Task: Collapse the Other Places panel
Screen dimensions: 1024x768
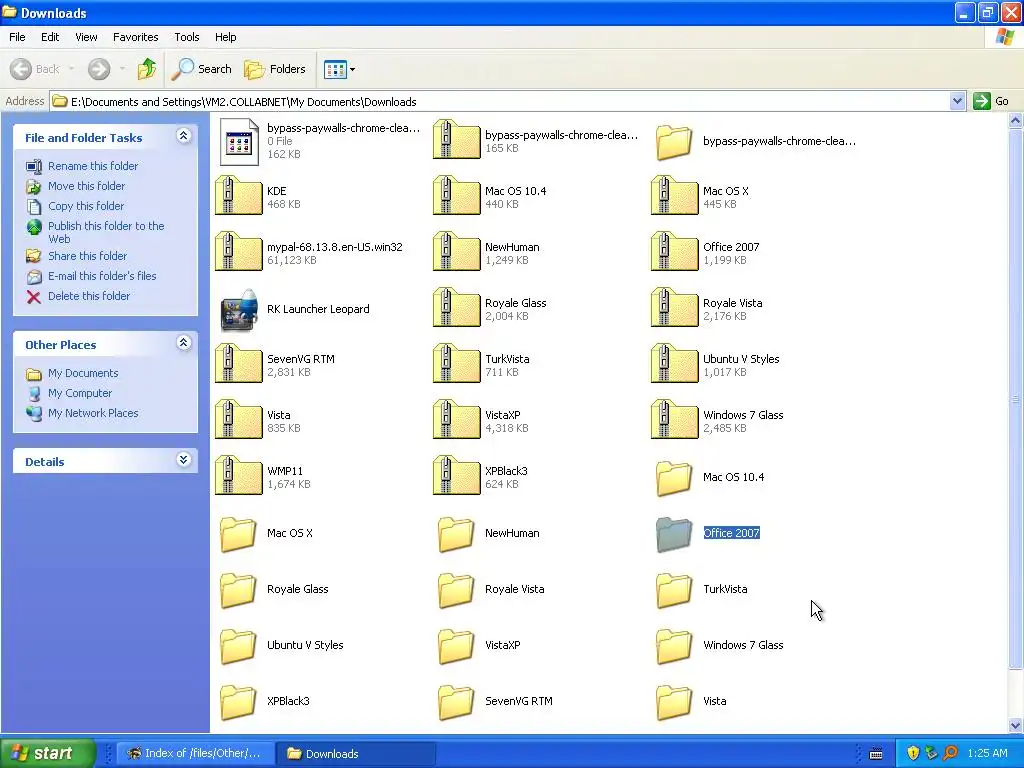Action: click(184, 343)
